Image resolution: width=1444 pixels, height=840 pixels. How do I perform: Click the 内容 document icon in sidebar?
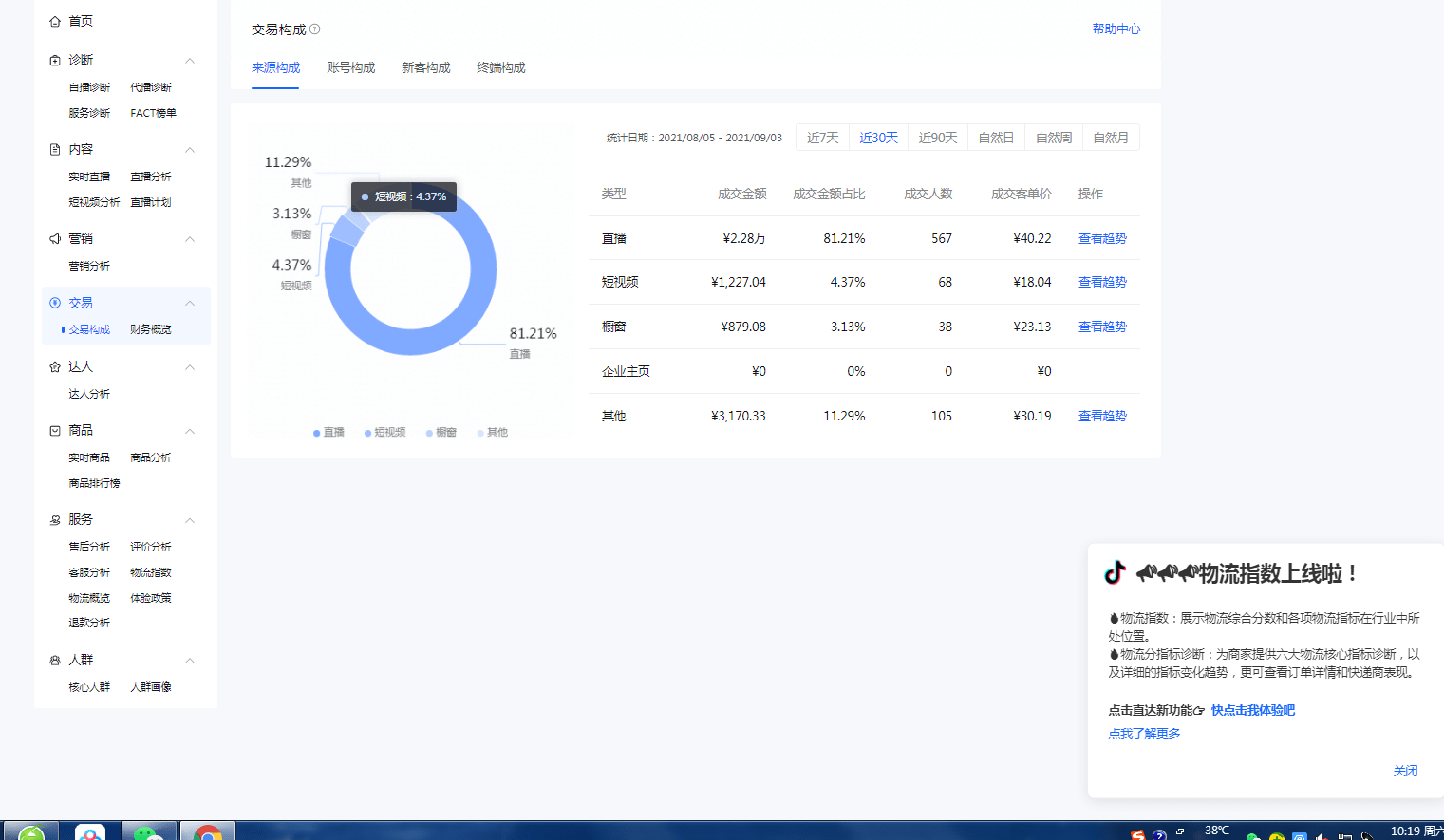(x=55, y=149)
